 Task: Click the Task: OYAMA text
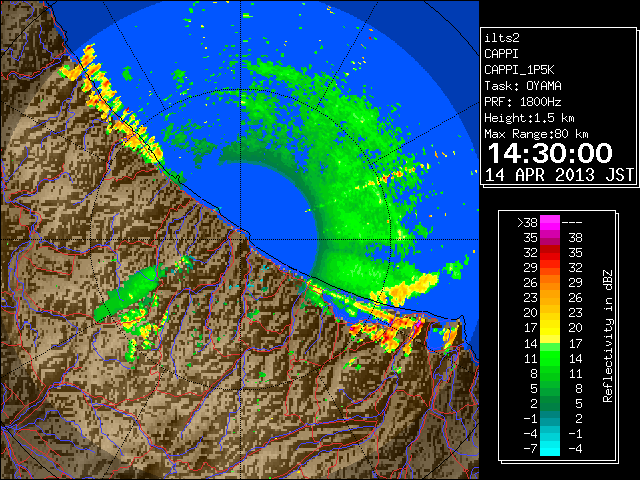pyautogui.click(x=523, y=86)
